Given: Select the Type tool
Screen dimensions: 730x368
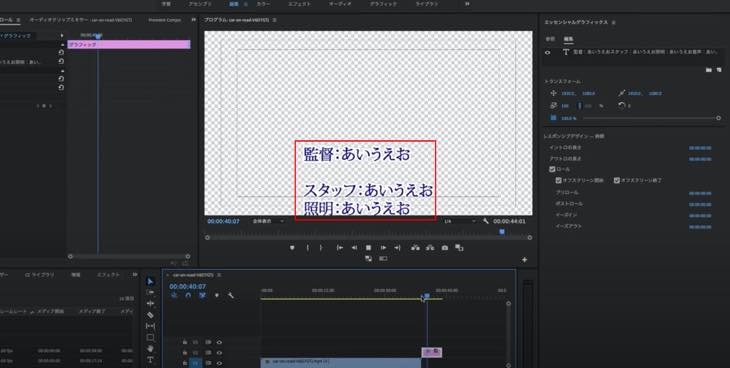Looking at the screenshot, I should 150,360.
